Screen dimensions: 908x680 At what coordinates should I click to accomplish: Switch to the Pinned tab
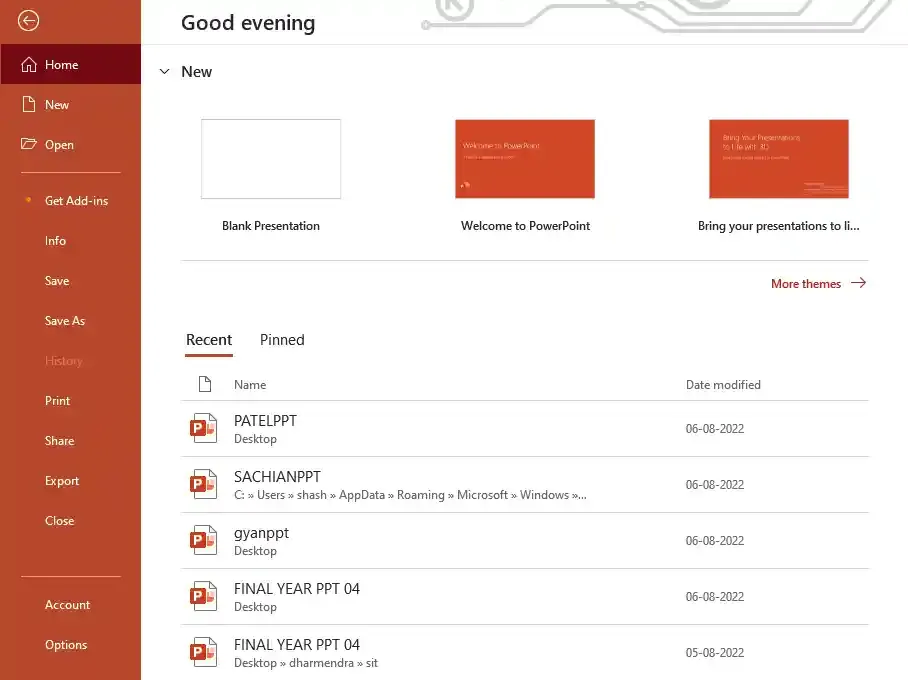pos(282,339)
